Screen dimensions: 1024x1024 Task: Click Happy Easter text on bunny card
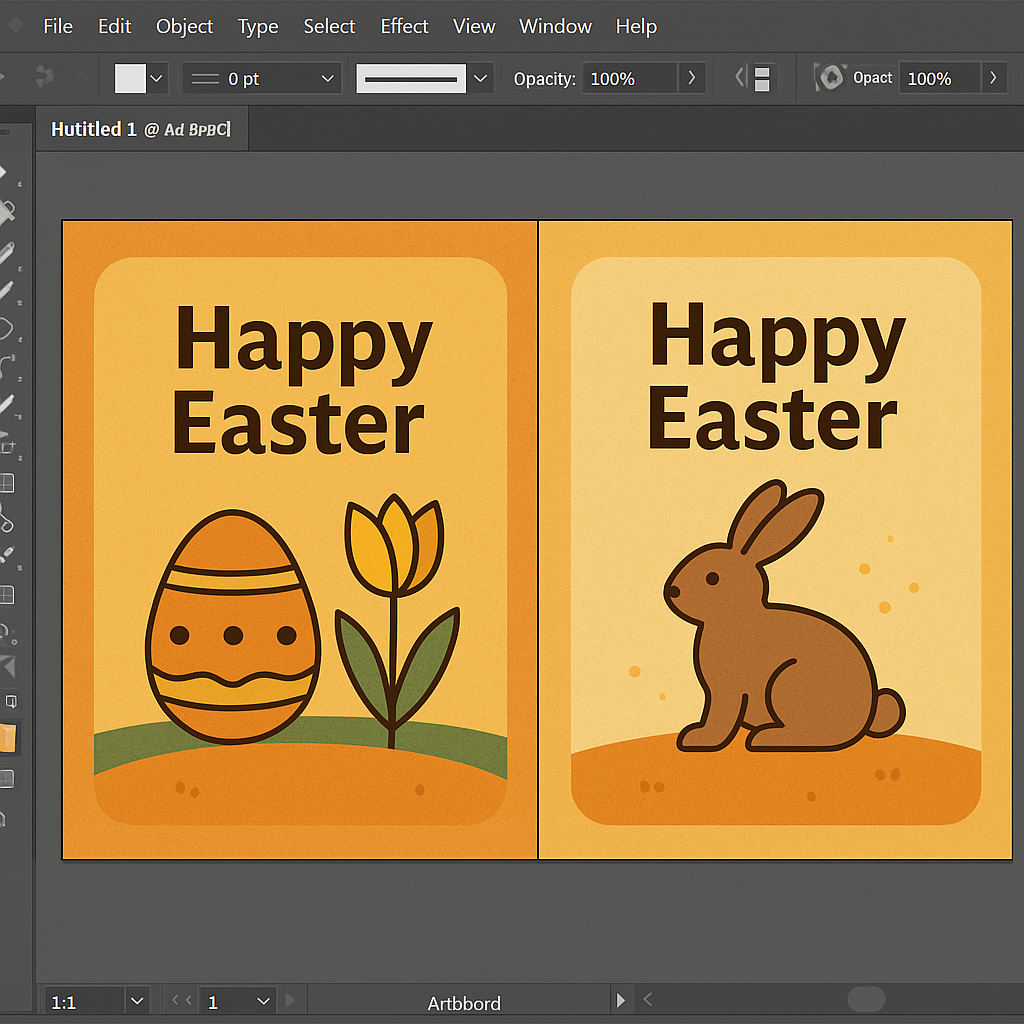coord(776,376)
